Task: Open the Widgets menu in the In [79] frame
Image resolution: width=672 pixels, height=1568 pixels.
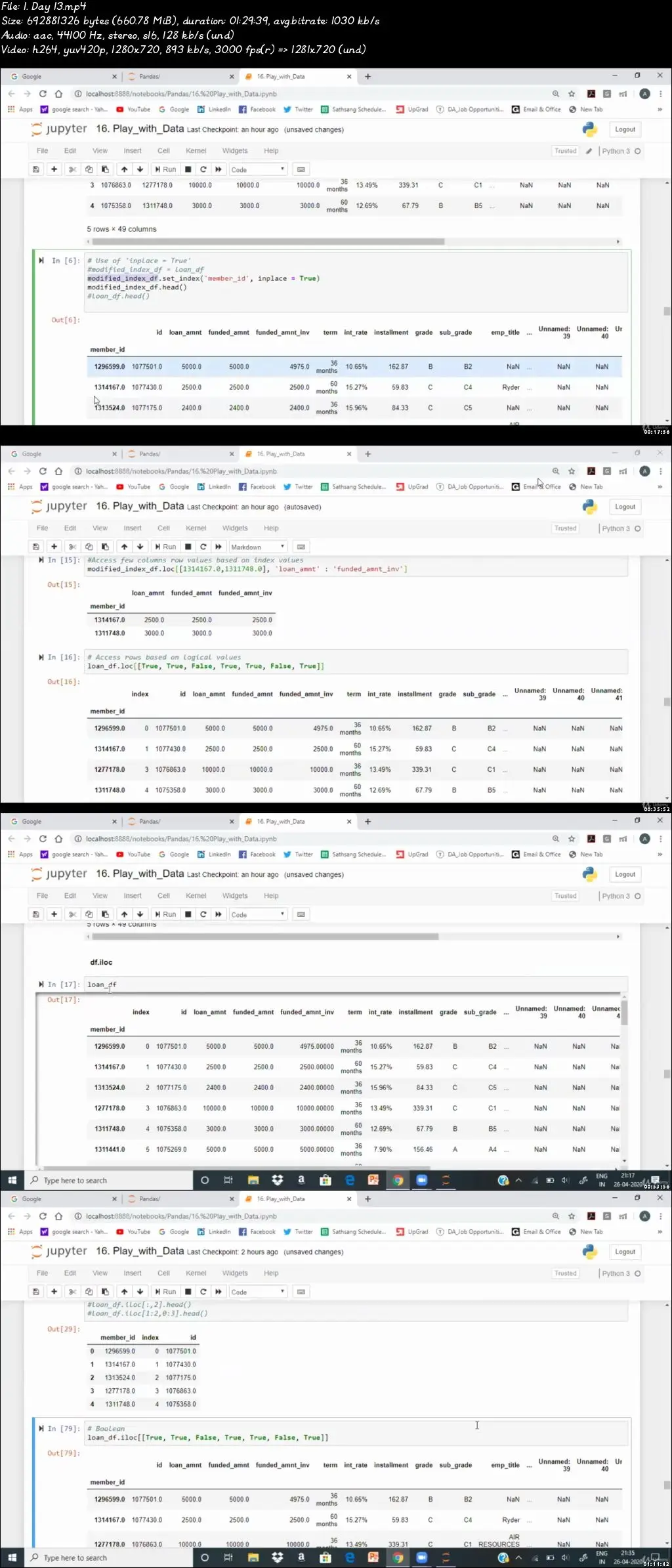Action: click(235, 1273)
